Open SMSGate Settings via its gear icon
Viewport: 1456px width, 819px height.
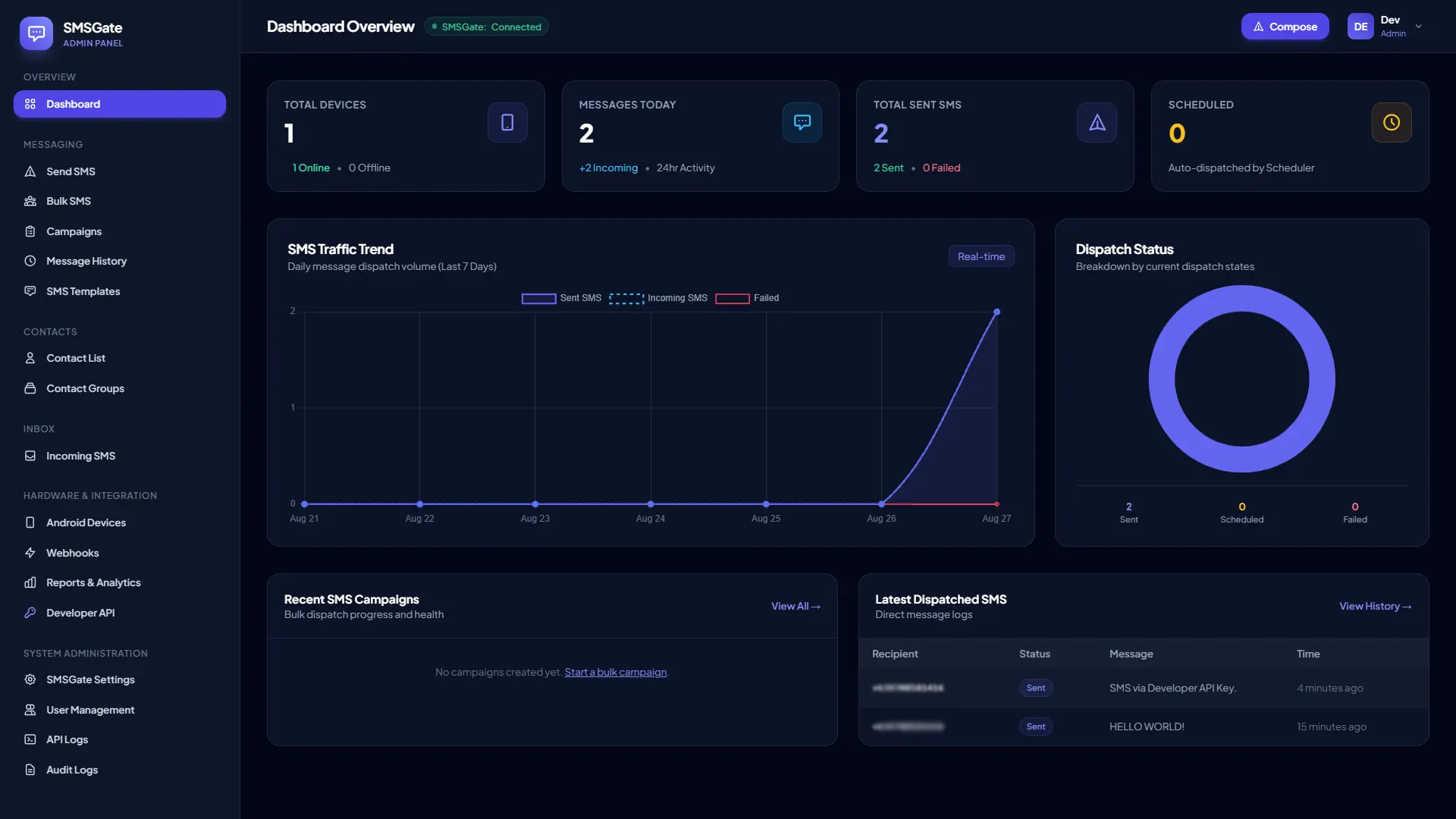(30, 679)
